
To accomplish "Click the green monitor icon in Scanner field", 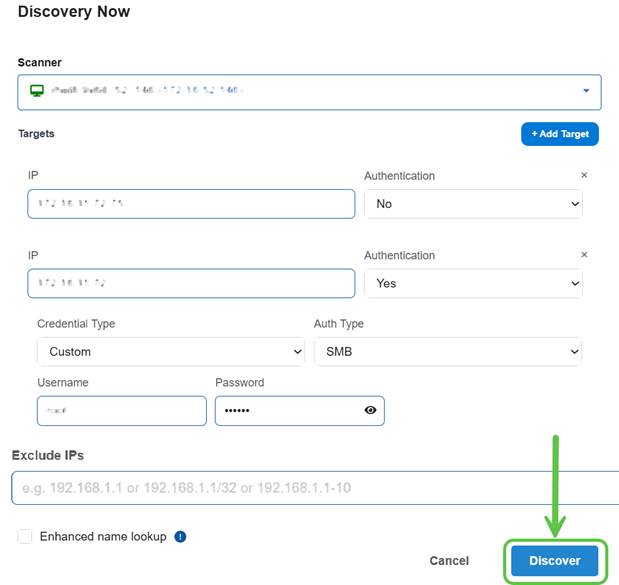I will [36, 91].
